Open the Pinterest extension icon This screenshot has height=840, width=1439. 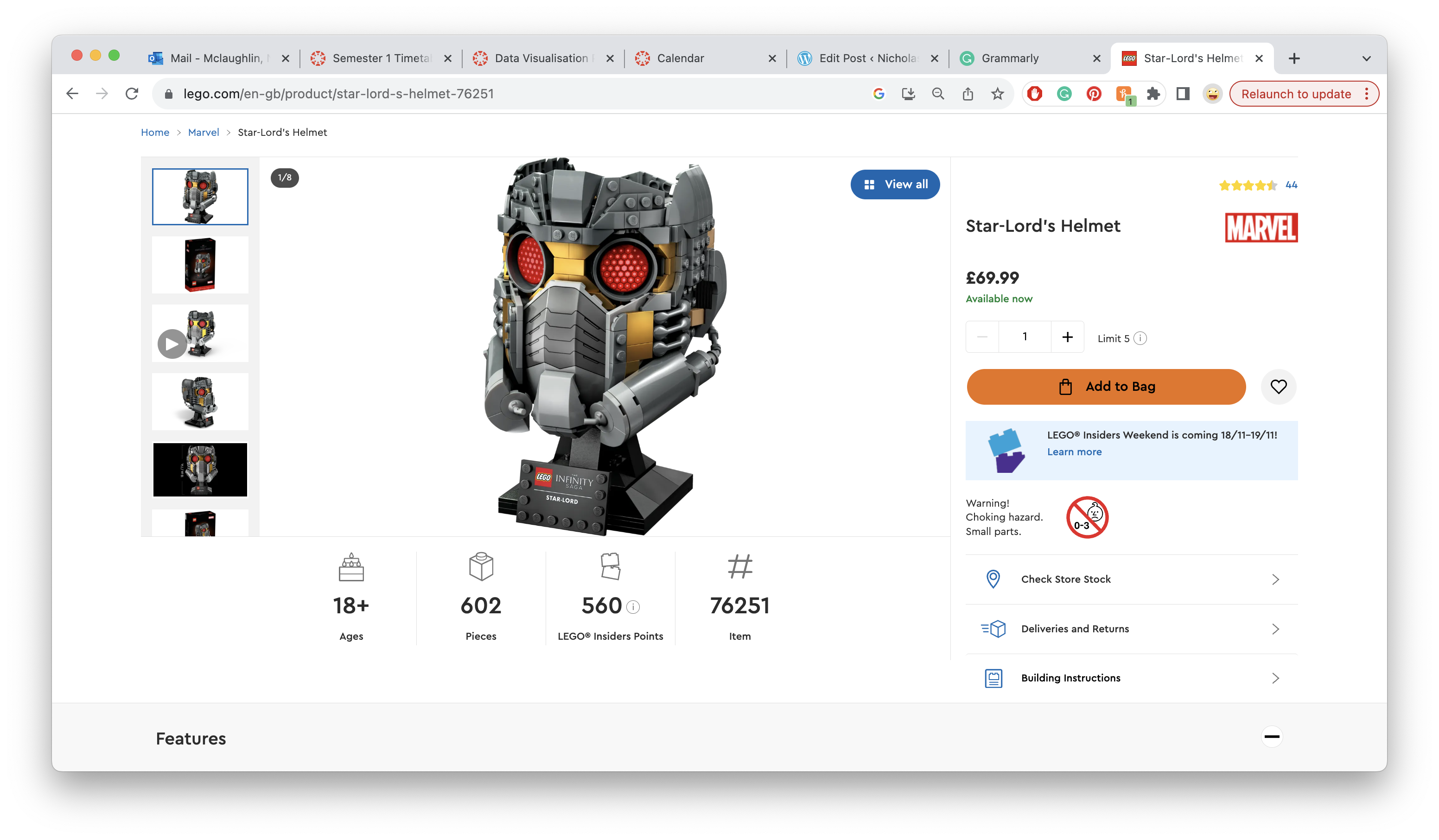pyautogui.click(x=1094, y=94)
